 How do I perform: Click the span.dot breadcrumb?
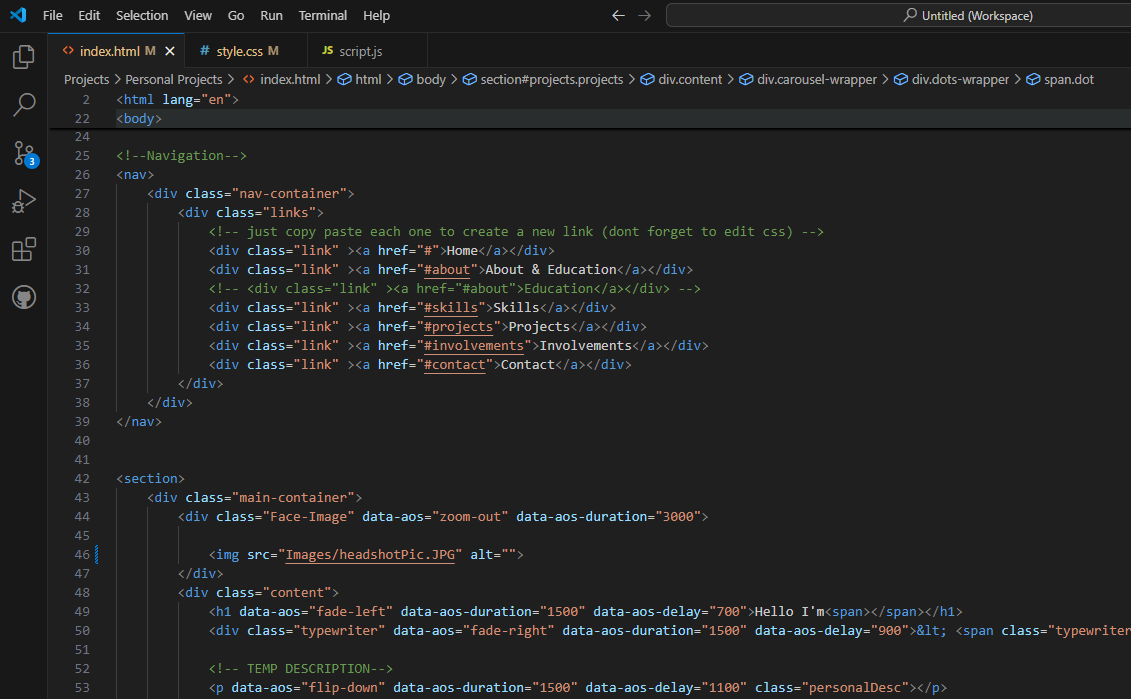click(x=1060, y=79)
